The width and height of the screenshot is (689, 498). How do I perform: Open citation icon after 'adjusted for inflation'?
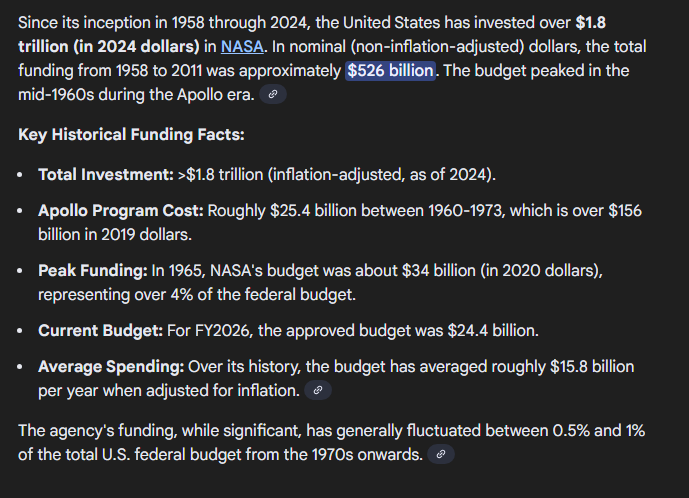click(316, 391)
